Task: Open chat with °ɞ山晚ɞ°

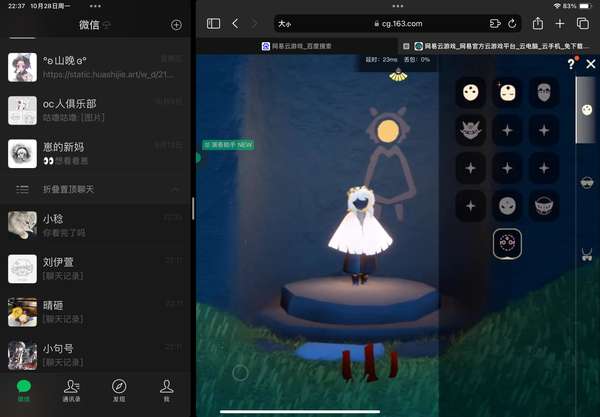Action: [x=95, y=67]
